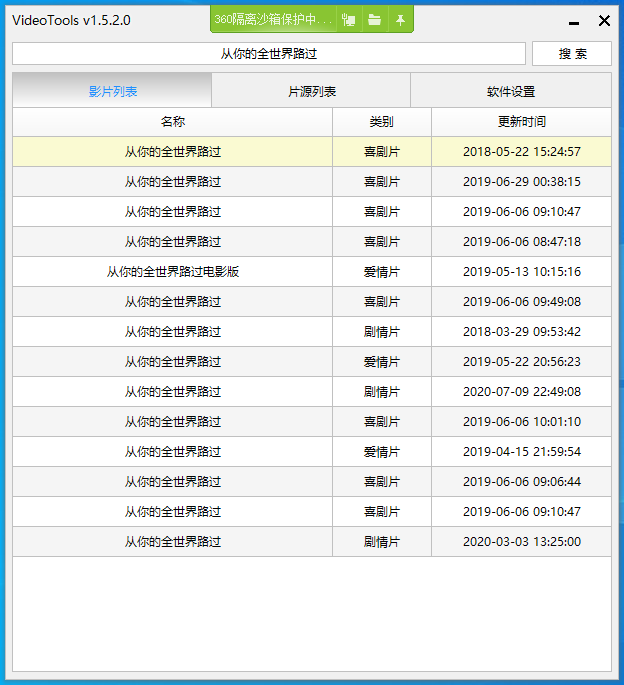Click 喜剧片 in the 10:01:10 row
This screenshot has height=685, width=624.
[x=381, y=422]
